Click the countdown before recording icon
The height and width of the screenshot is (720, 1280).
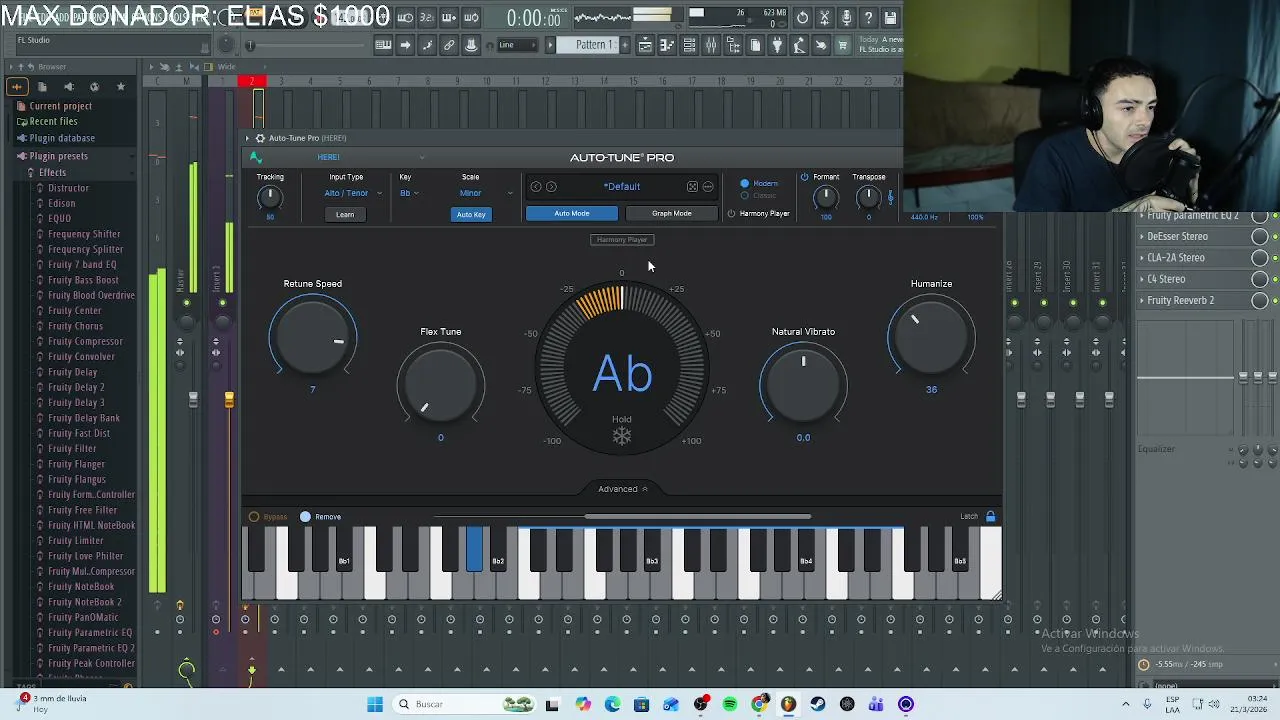tap(427, 17)
